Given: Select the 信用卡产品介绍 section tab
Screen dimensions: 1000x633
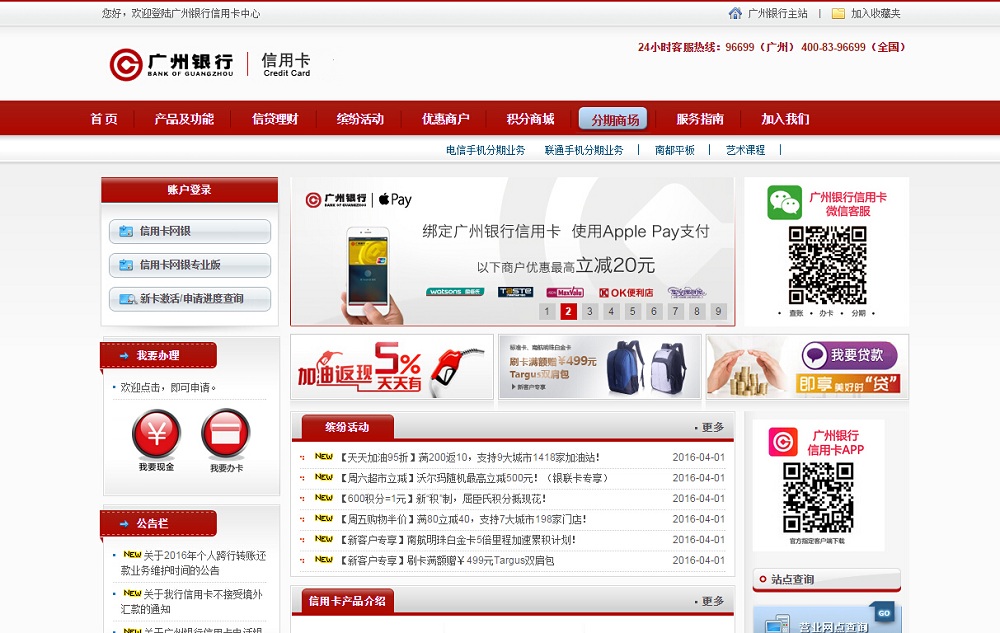Looking at the screenshot, I should [x=348, y=601].
